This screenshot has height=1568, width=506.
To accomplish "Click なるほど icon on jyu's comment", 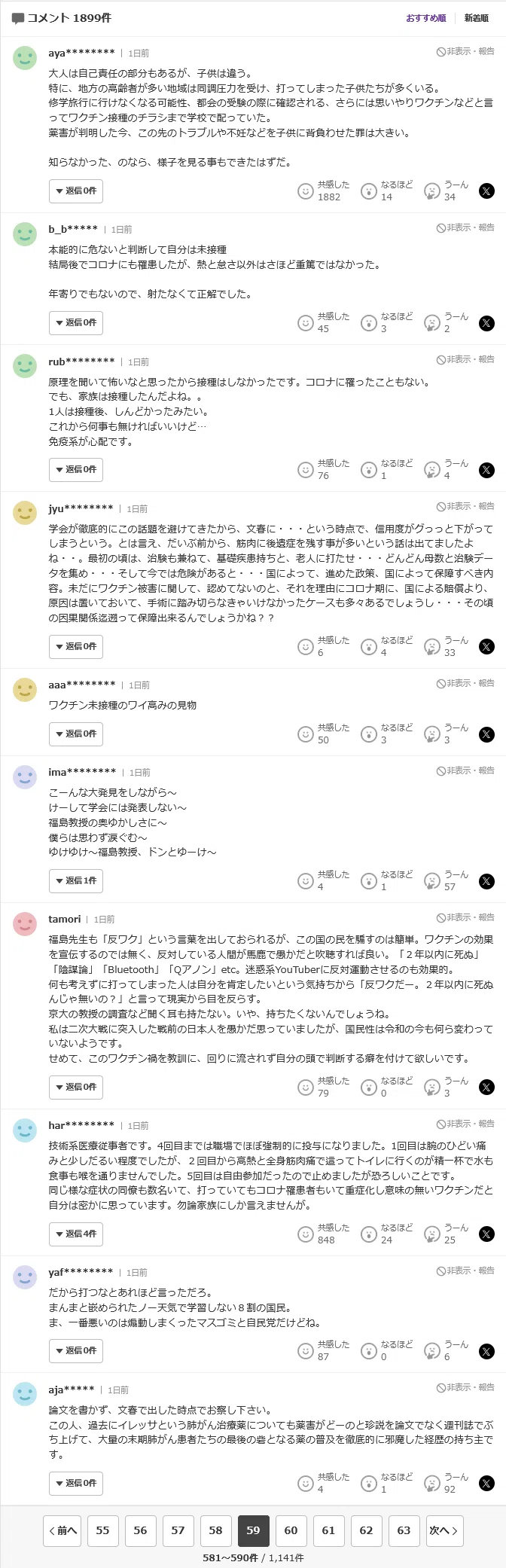I will (368, 647).
